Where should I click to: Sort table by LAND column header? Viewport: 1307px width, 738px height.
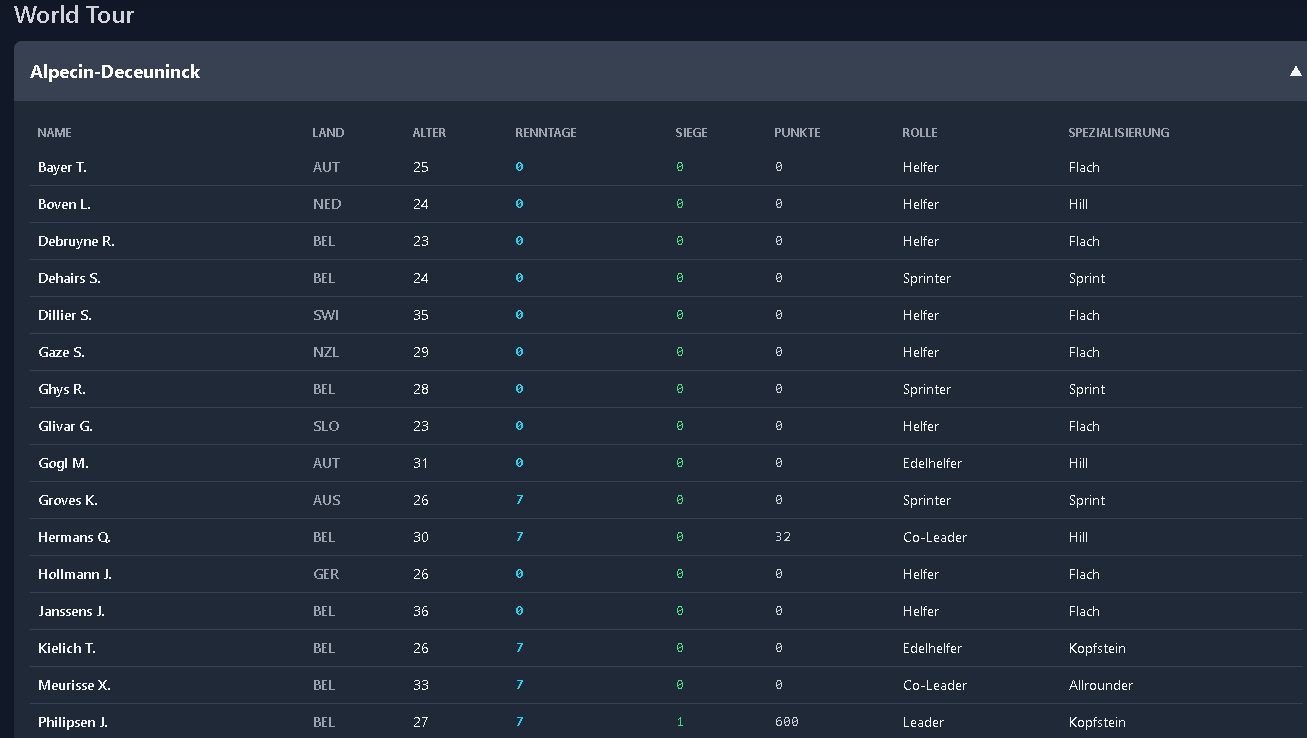[328, 133]
